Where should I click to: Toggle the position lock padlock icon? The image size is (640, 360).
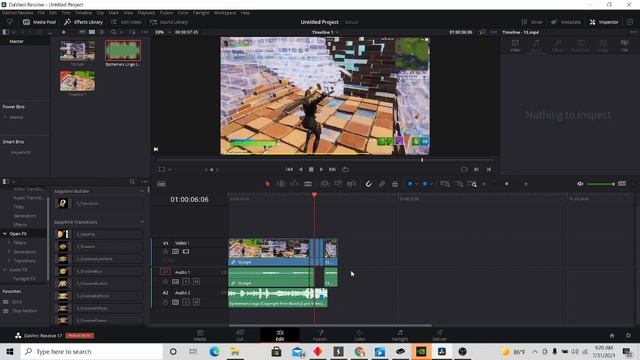[395, 184]
